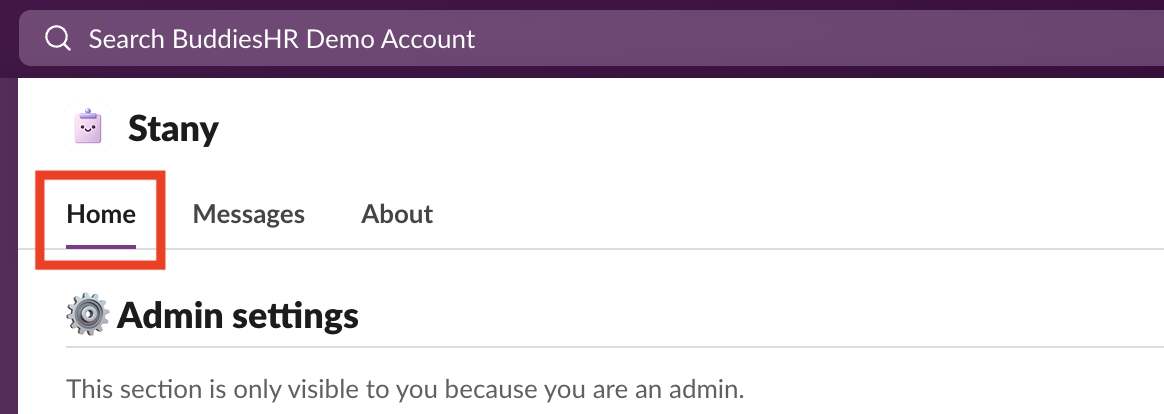The width and height of the screenshot is (1164, 414).
Task: Click the purple underline beneath Home
Action: coord(101,246)
